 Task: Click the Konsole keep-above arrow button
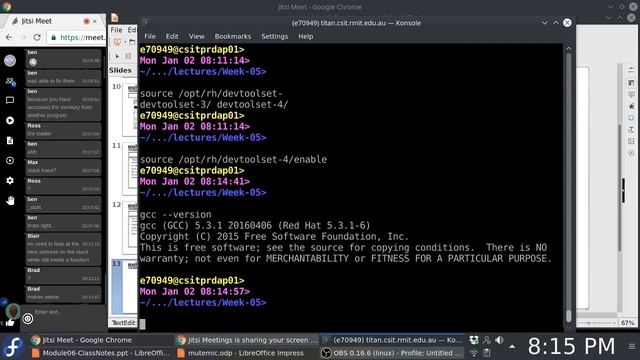(x=556, y=23)
